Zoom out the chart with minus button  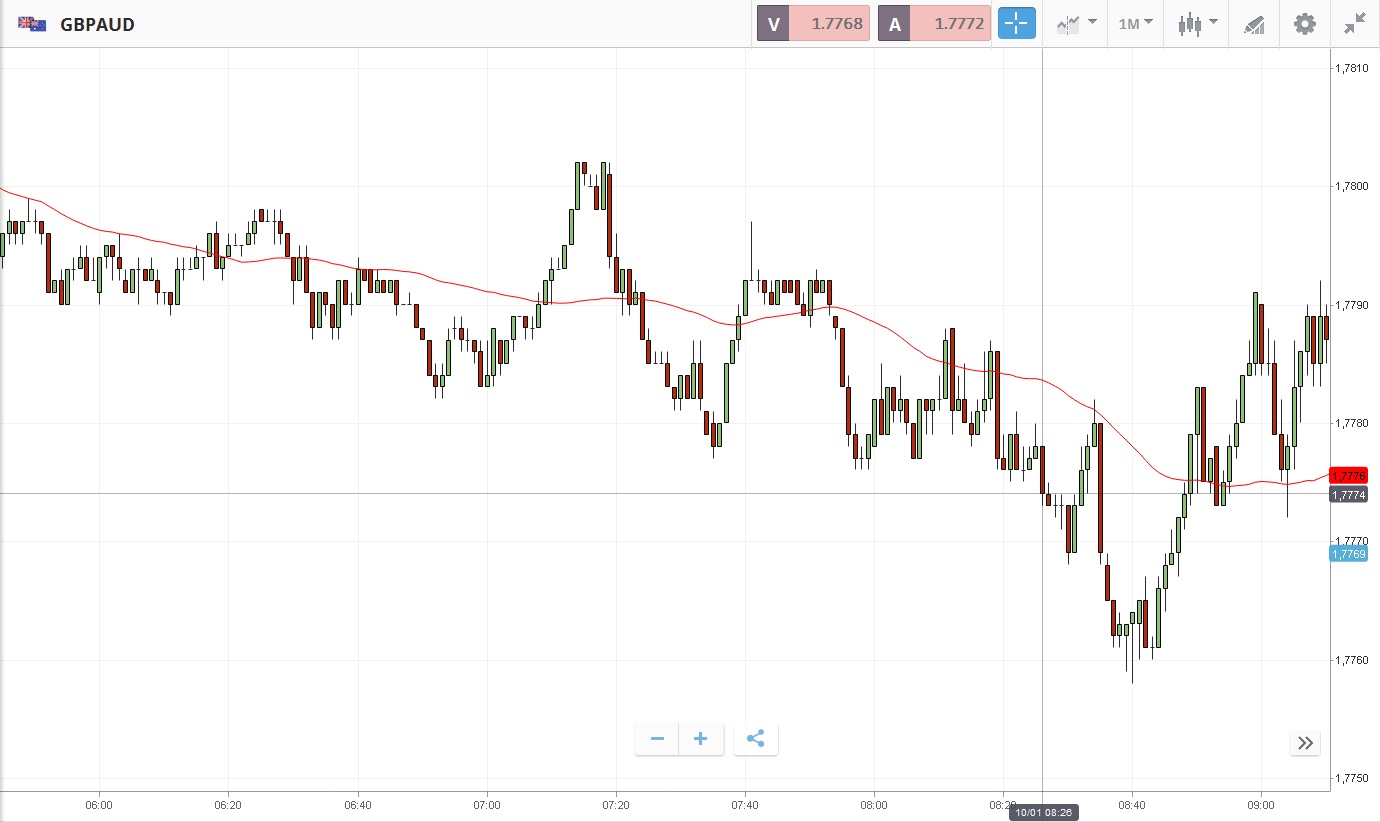[x=657, y=739]
